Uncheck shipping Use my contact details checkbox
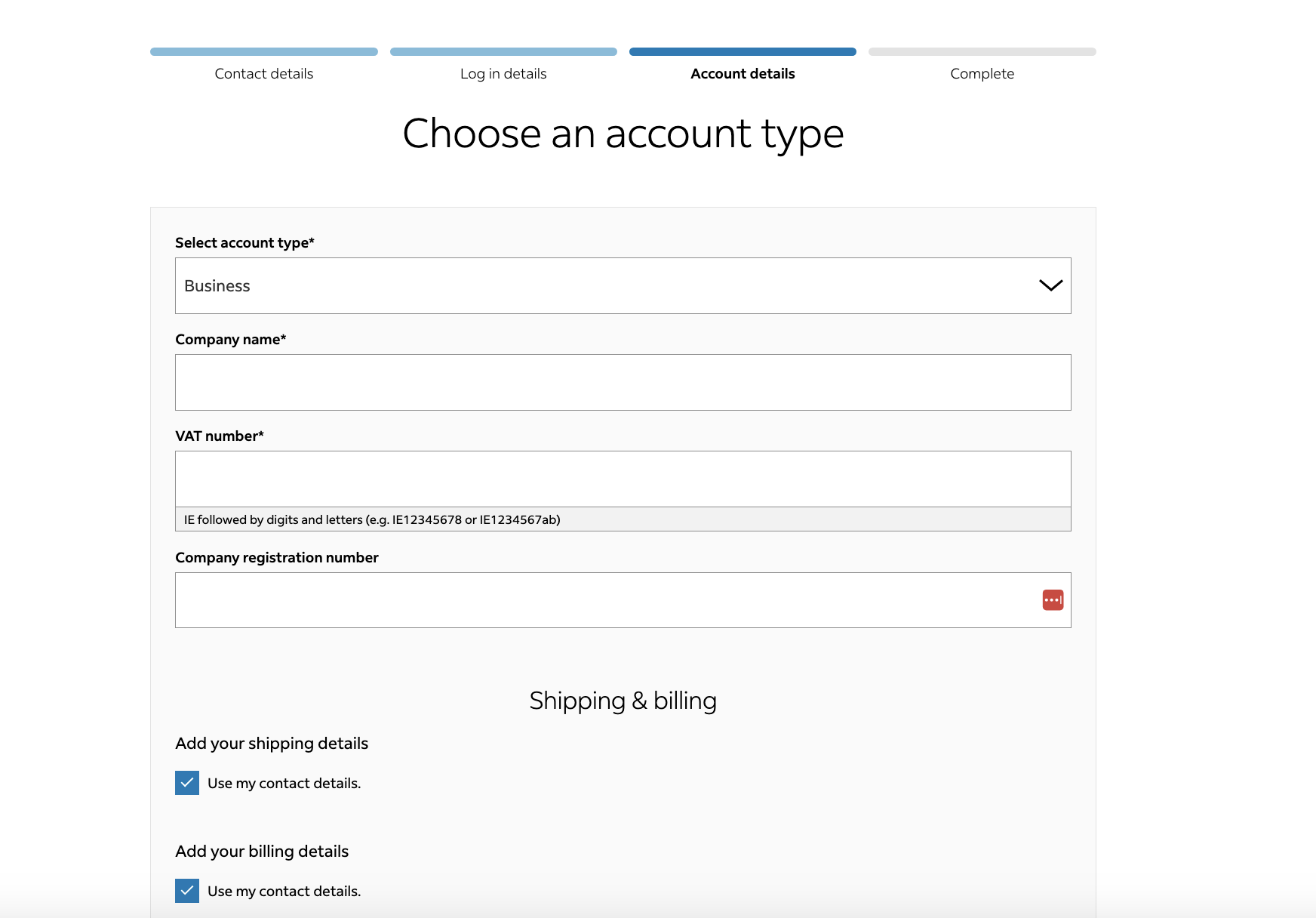1316x918 pixels. 187,783
